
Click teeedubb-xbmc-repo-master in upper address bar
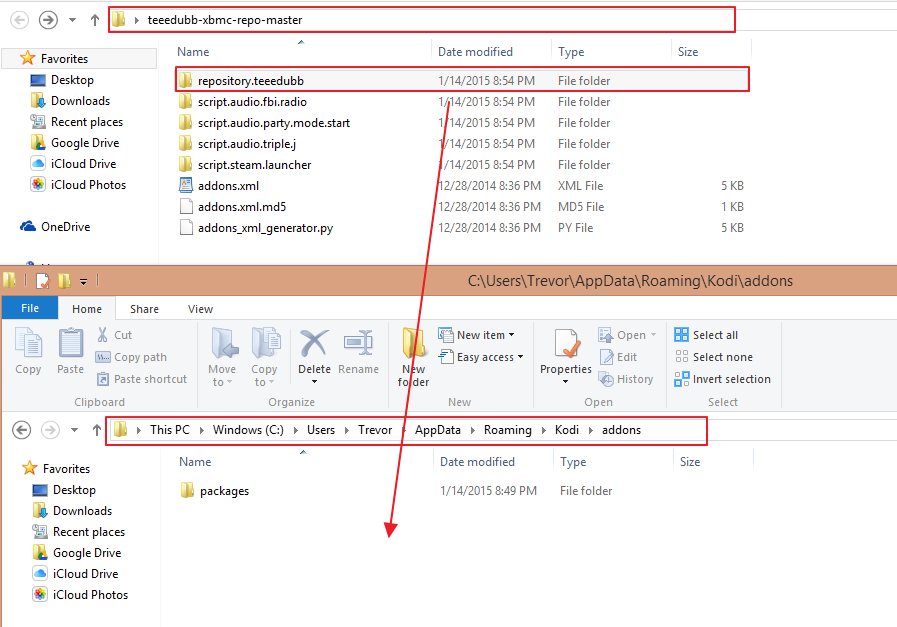[x=225, y=19]
